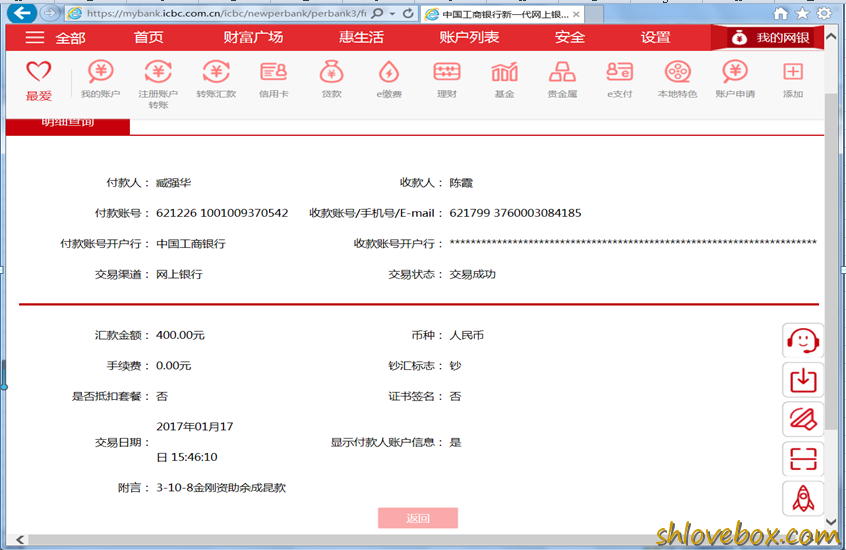The height and width of the screenshot is (550, 846).
Task: Select the 明细查询 tab
Action: click(68, 125)
